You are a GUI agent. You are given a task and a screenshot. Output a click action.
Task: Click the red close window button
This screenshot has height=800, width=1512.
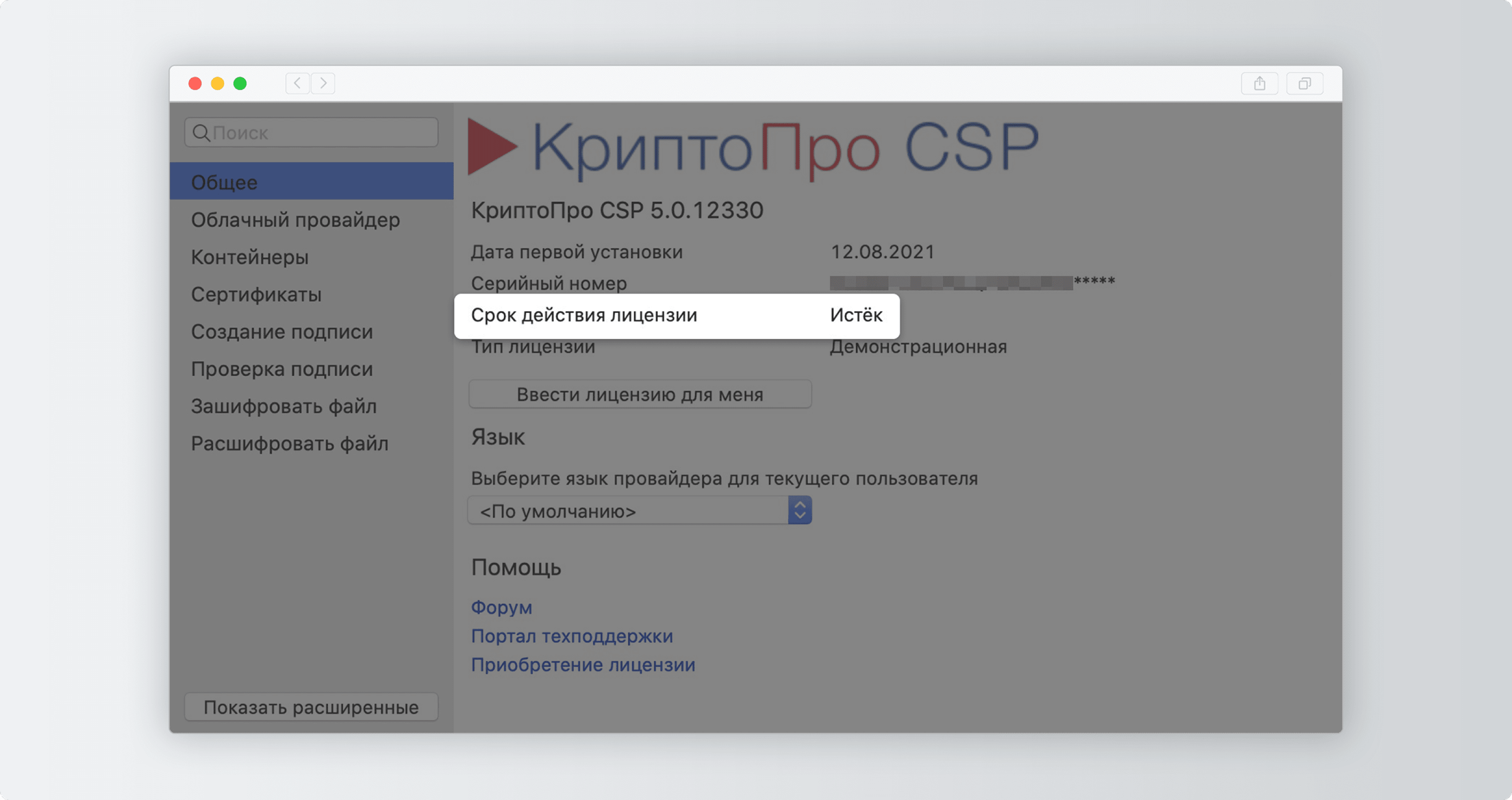coord(195,83)
